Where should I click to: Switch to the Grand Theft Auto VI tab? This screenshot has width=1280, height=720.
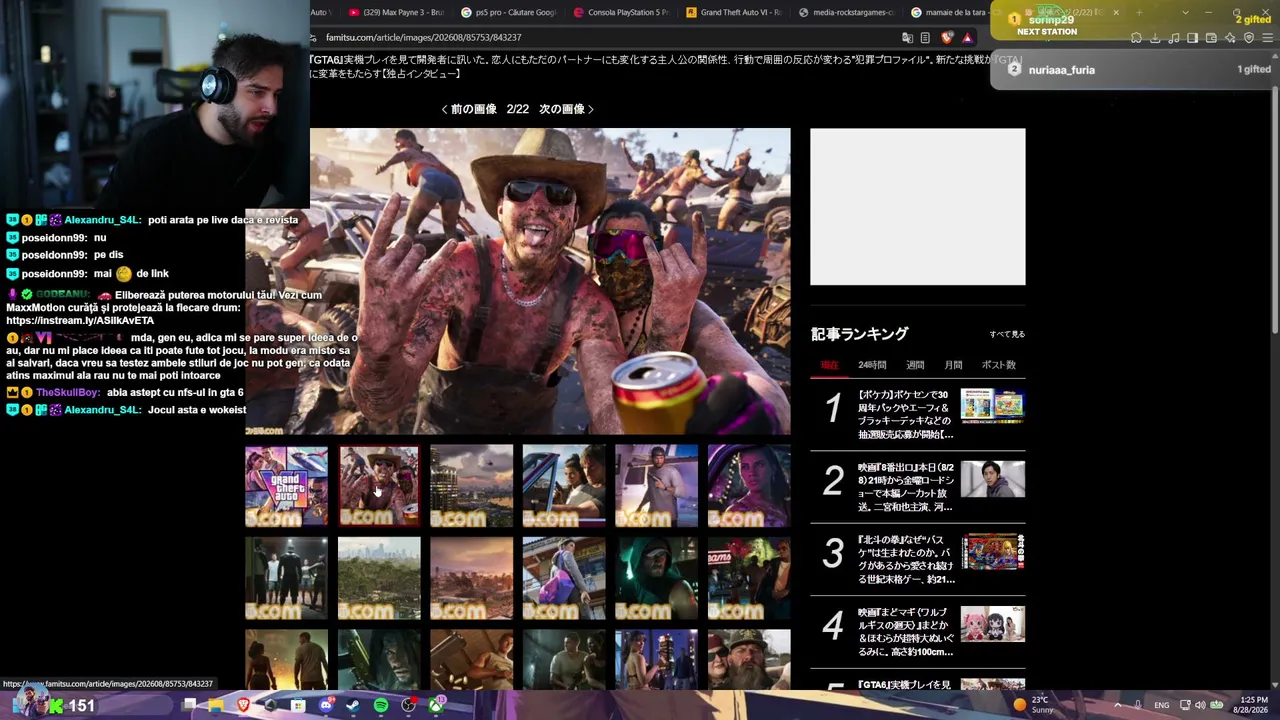(x=735, y=12)
